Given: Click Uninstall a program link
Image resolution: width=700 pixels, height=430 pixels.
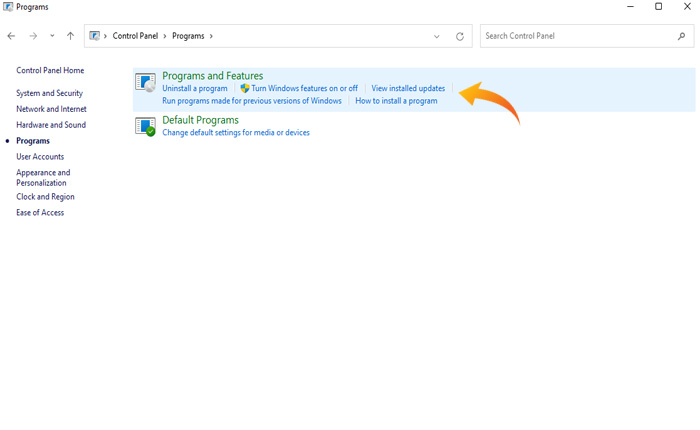Looking at the screenshot, I should pos(195,89).
